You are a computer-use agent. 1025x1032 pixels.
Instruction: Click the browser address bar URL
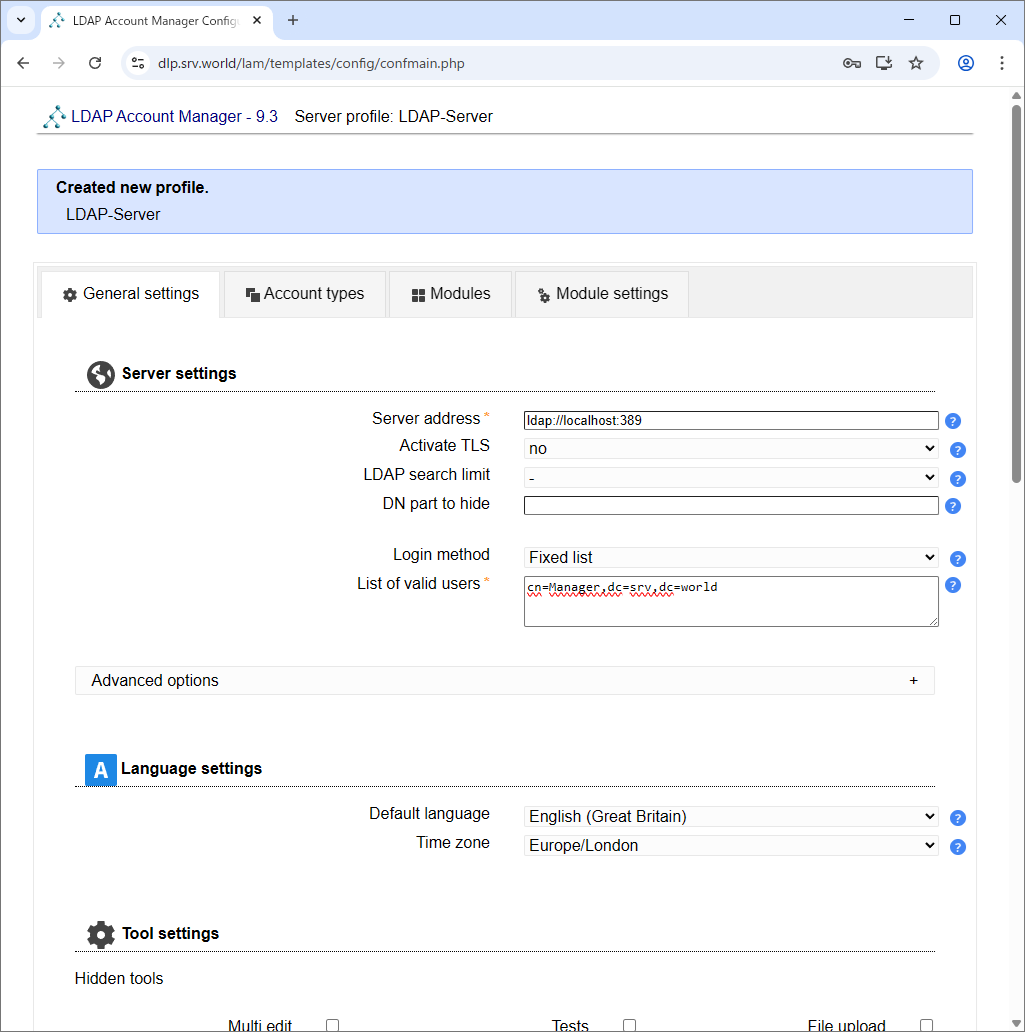coord(311,63)
